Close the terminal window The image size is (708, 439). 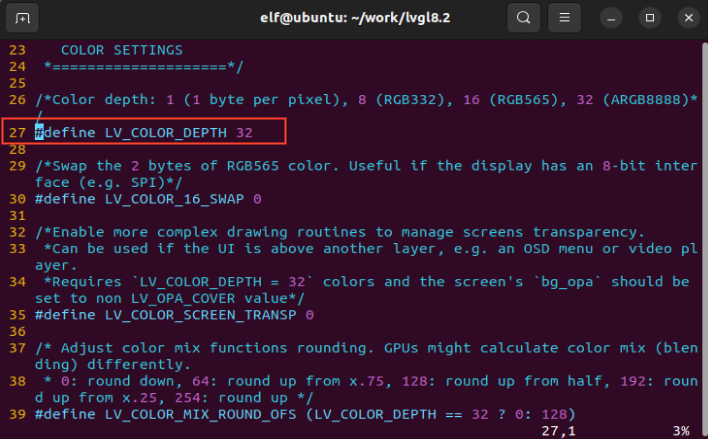[x=689, y=18]
